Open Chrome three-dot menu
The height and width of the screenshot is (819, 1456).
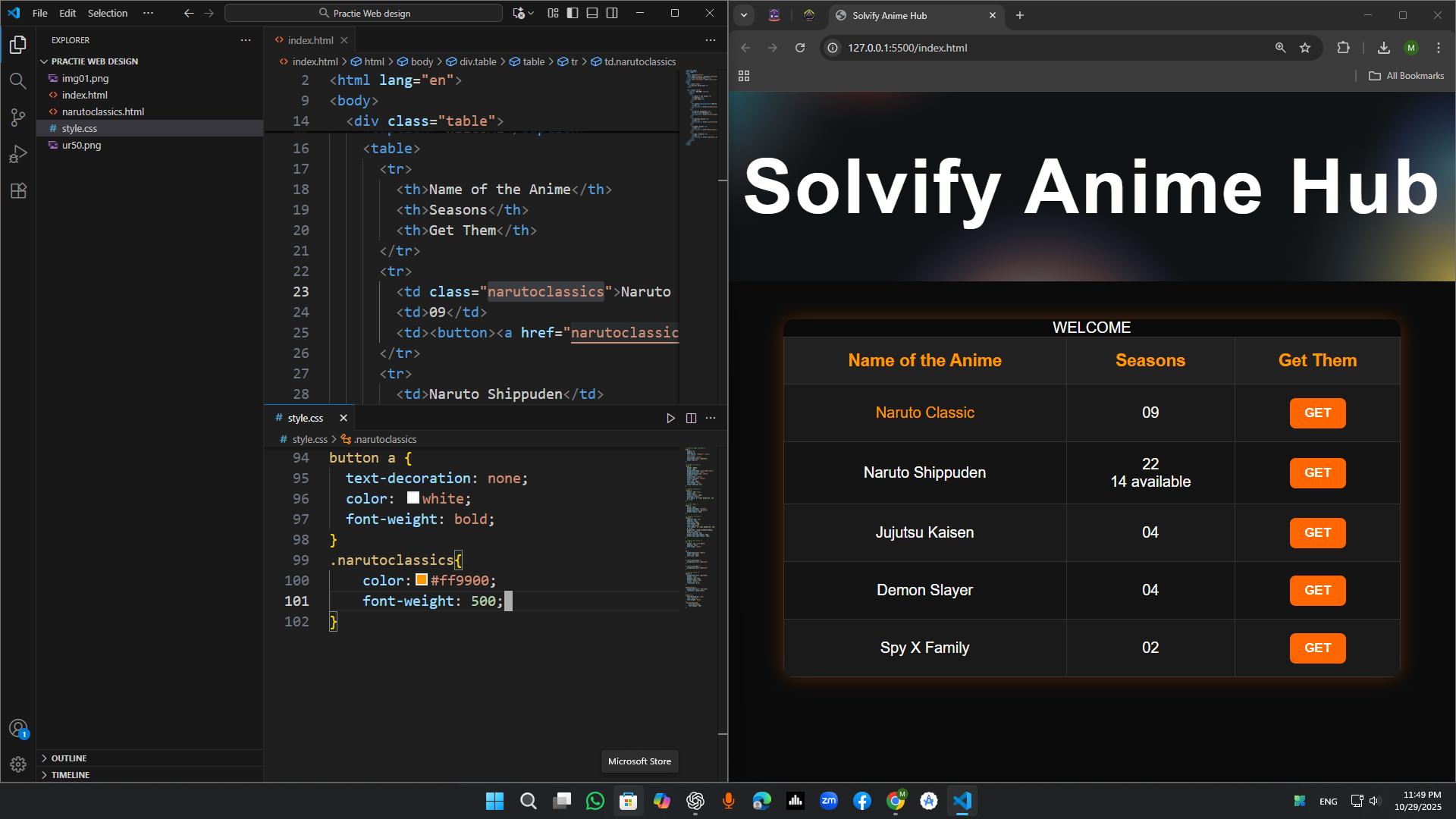[x=1439, y=48]
